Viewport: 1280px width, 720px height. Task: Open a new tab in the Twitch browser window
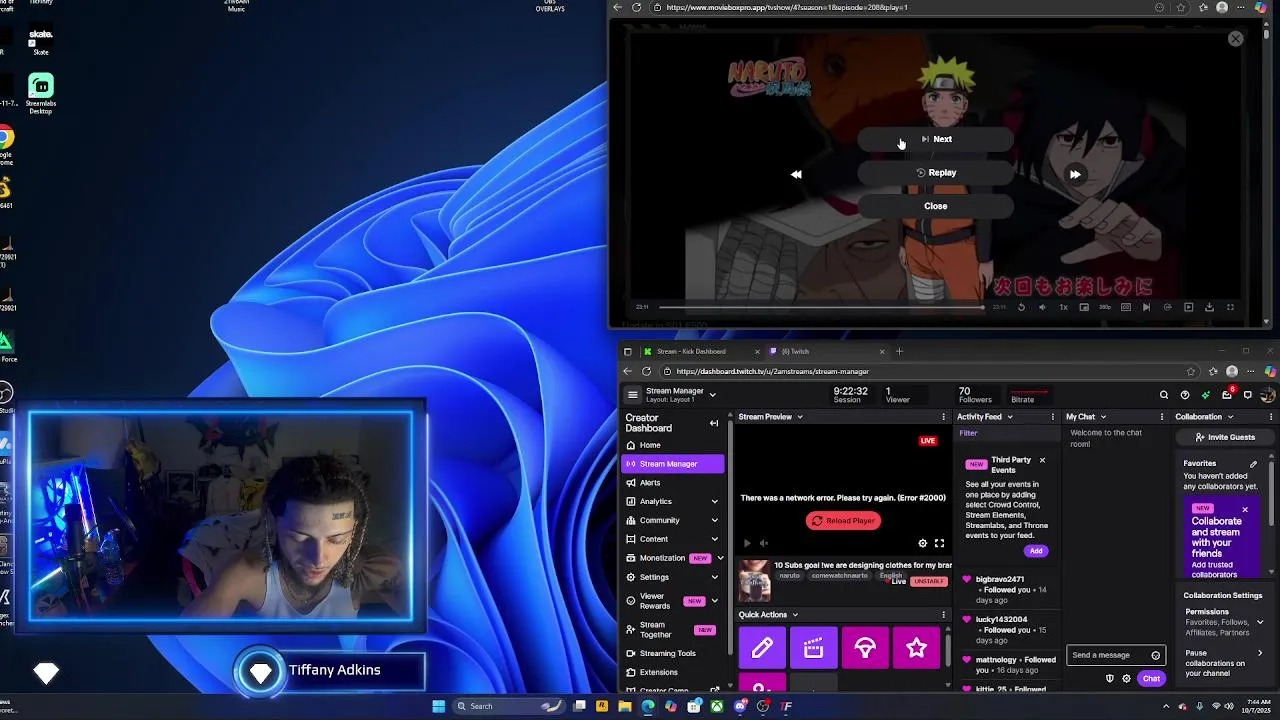899,351
